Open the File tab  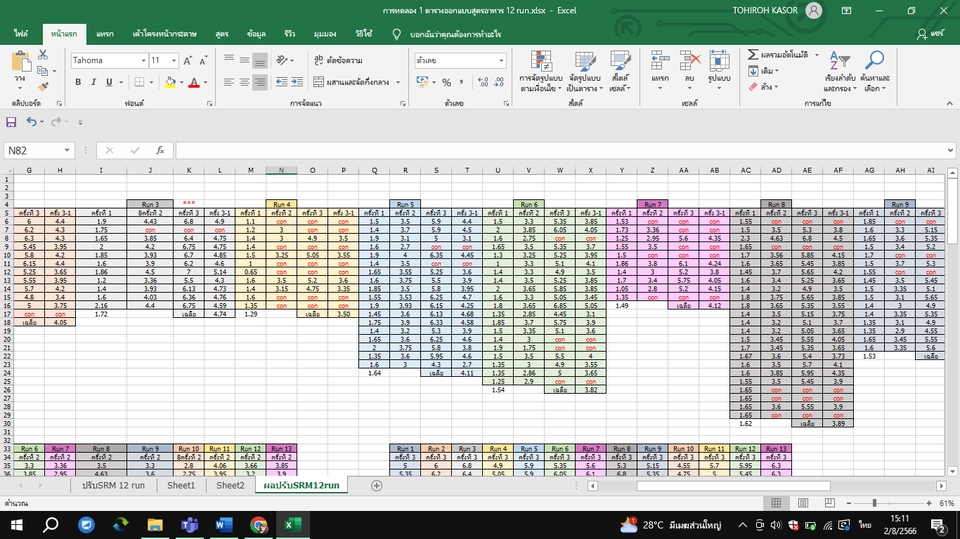click(x=21, y=34)
